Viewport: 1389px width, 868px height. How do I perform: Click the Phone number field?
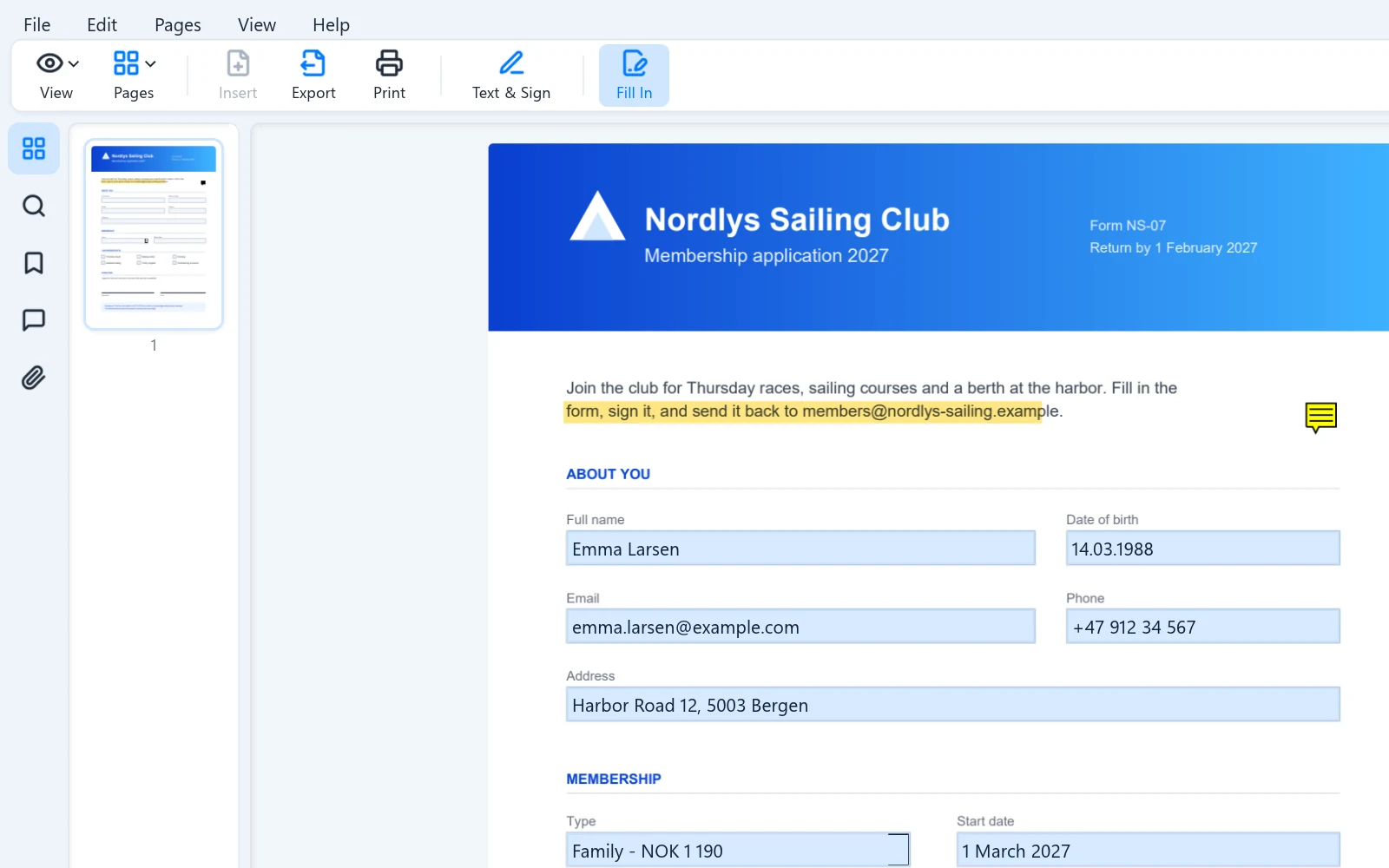tap(1202, 627)
